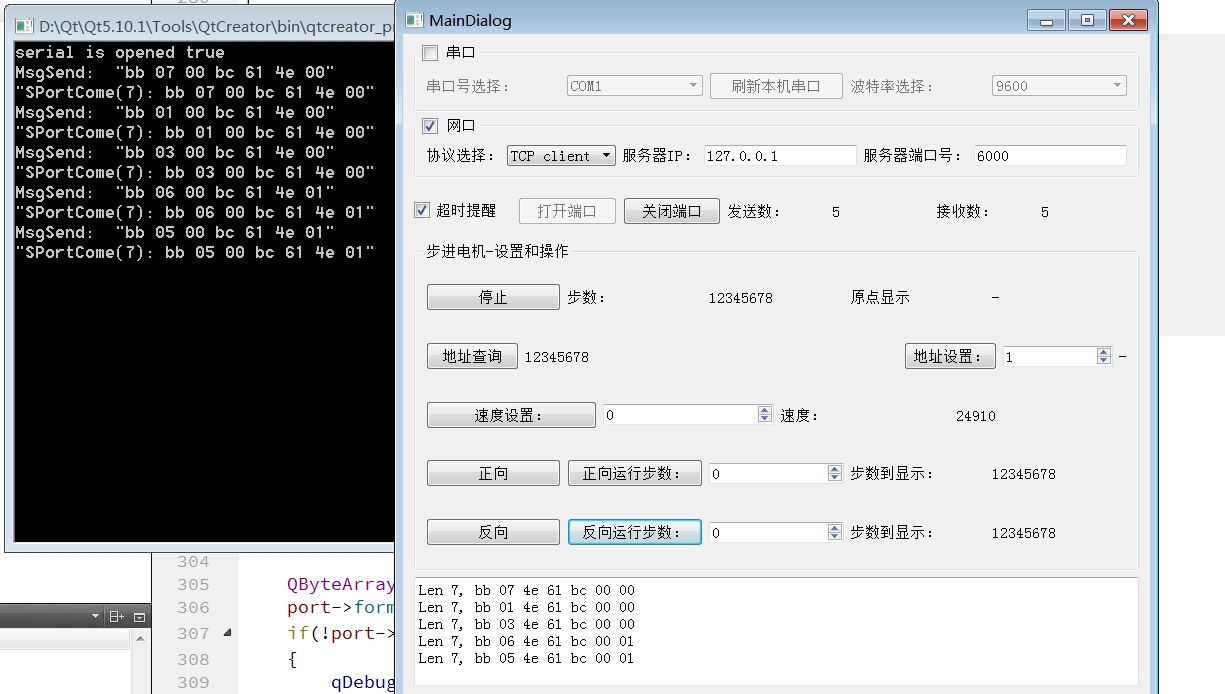The height and width of the screenshot is (694, 1225).
Task: Increase the address setting spinbox value
Action: point(1104,351)
